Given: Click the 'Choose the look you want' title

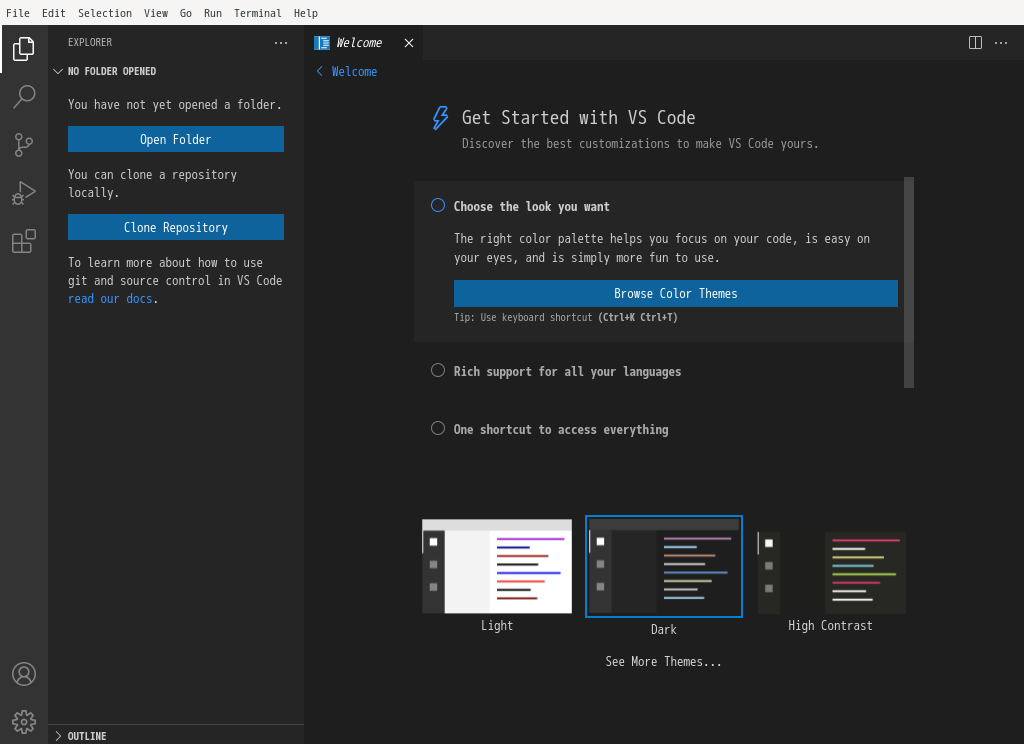Looking at the screenshot, I should [x=532, y=206].
